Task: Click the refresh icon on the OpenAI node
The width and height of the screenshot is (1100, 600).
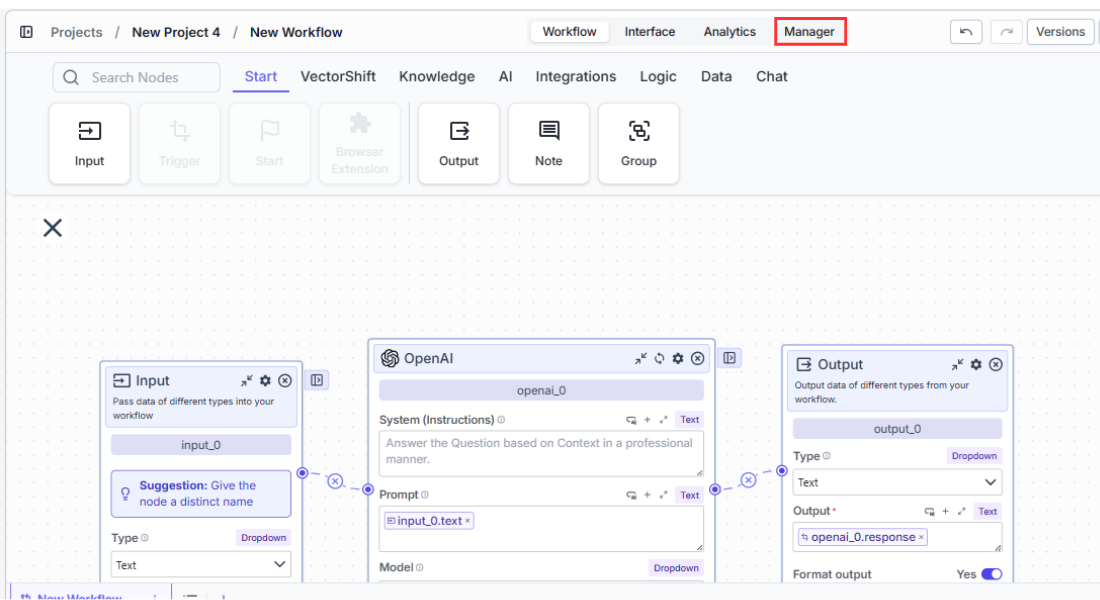Action: [x=660, y=358]
